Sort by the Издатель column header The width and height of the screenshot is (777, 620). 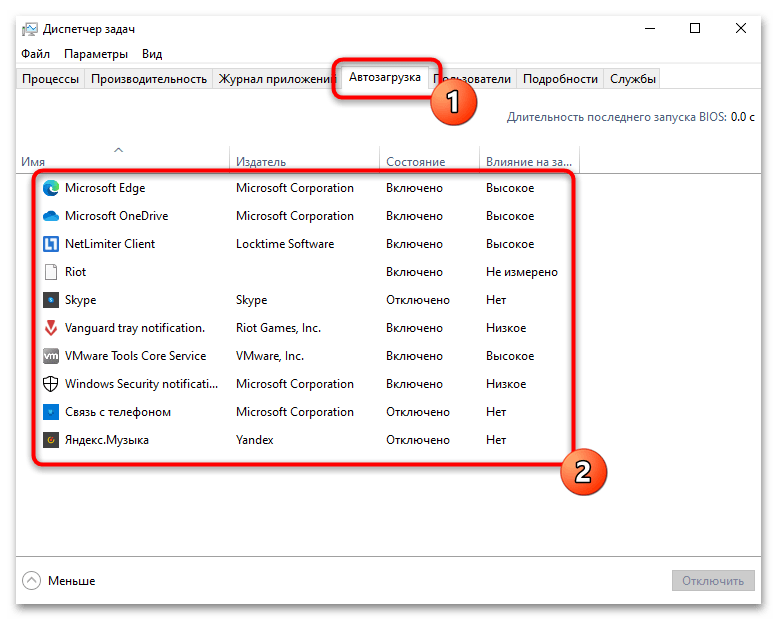[x=304, y=160]
